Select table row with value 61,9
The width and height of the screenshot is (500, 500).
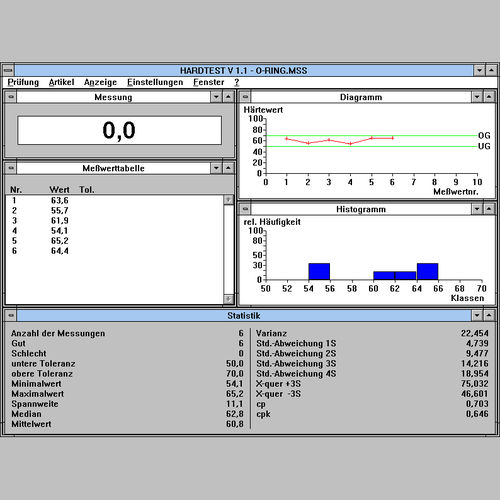tap(115, 220)
